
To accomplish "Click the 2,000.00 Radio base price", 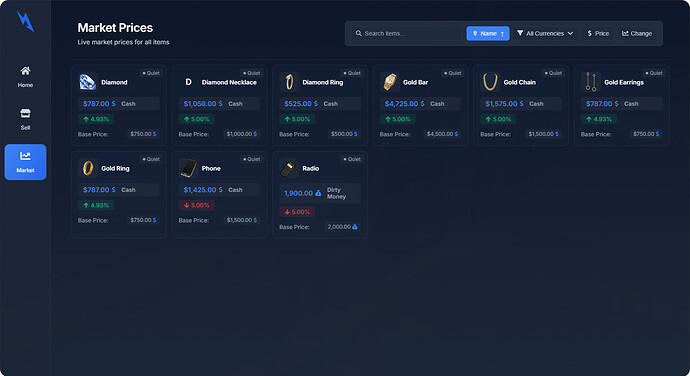I will (x=342, y=227).
